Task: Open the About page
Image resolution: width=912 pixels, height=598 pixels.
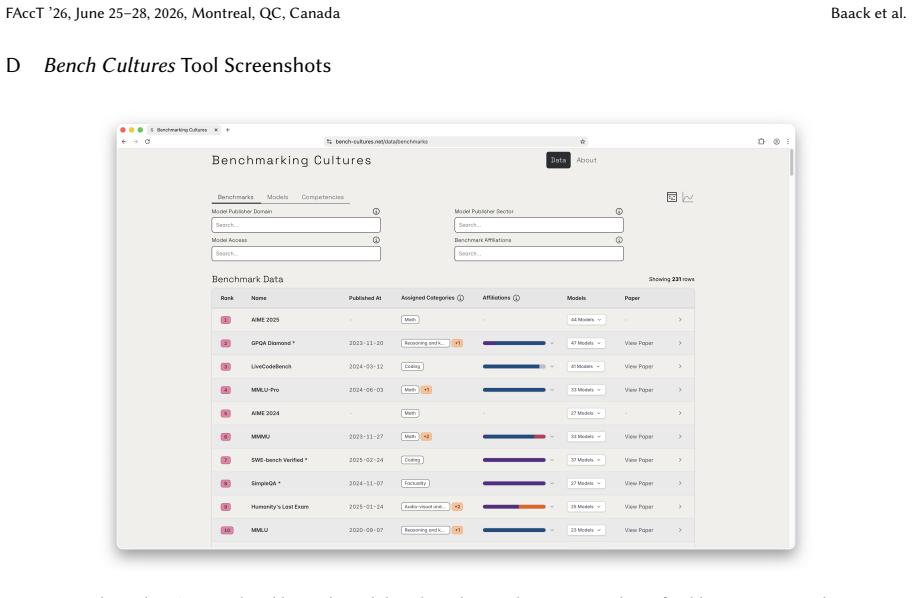Action: coord(587,160)
